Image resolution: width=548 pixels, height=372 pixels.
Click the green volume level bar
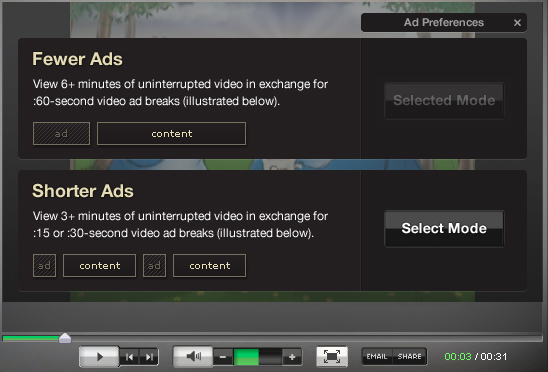(246, 357)
